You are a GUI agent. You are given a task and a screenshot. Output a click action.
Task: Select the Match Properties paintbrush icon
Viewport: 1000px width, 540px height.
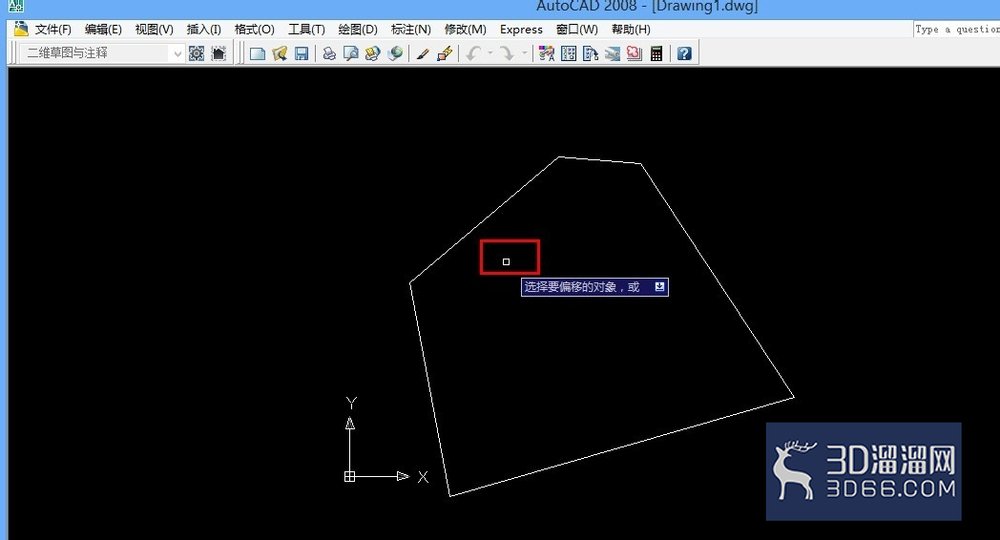[445, 54]
